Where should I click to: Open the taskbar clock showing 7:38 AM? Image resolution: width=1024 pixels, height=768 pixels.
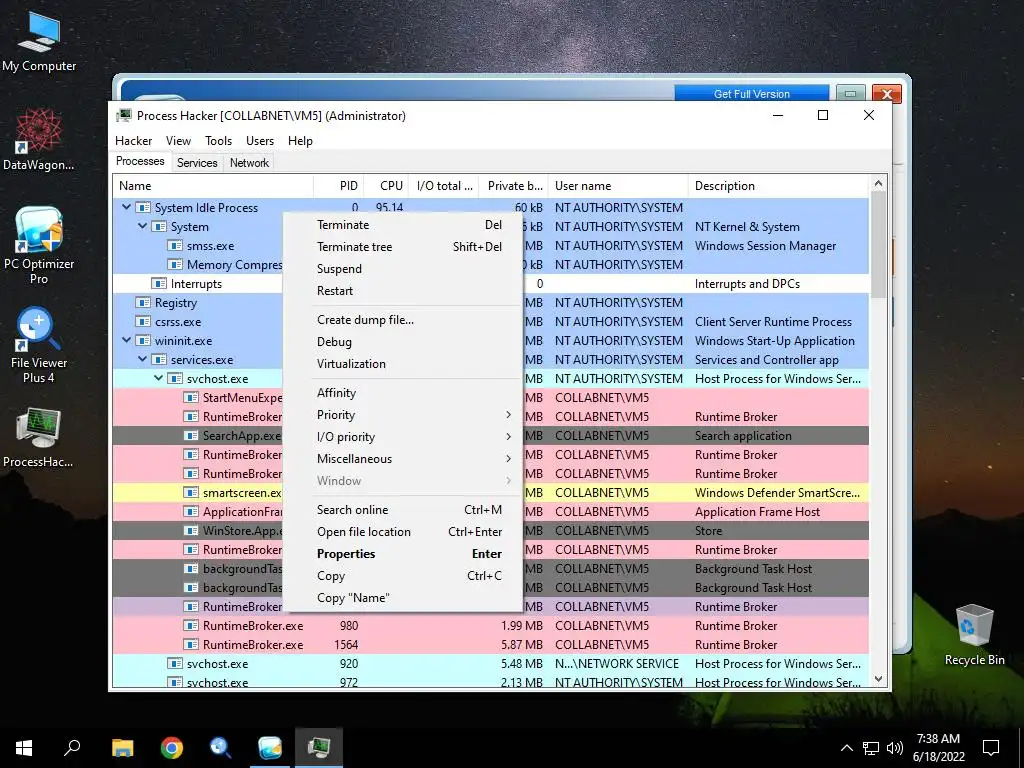(938, 748)
